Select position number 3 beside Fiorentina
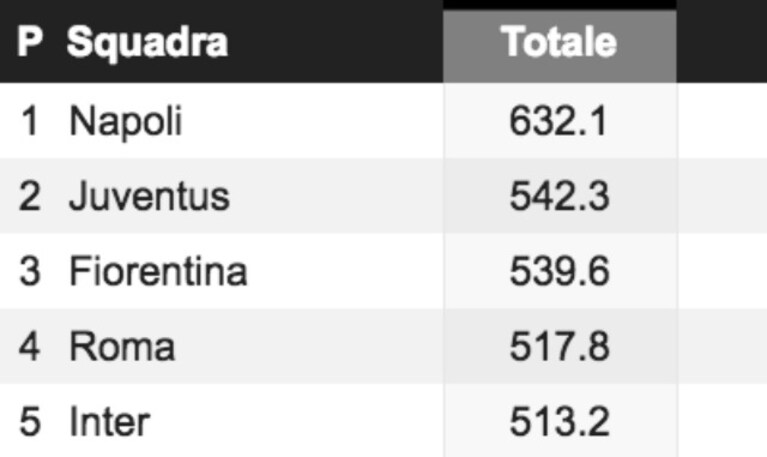The height and width of the screenshot is (457, 767). (x=30, y=271)
